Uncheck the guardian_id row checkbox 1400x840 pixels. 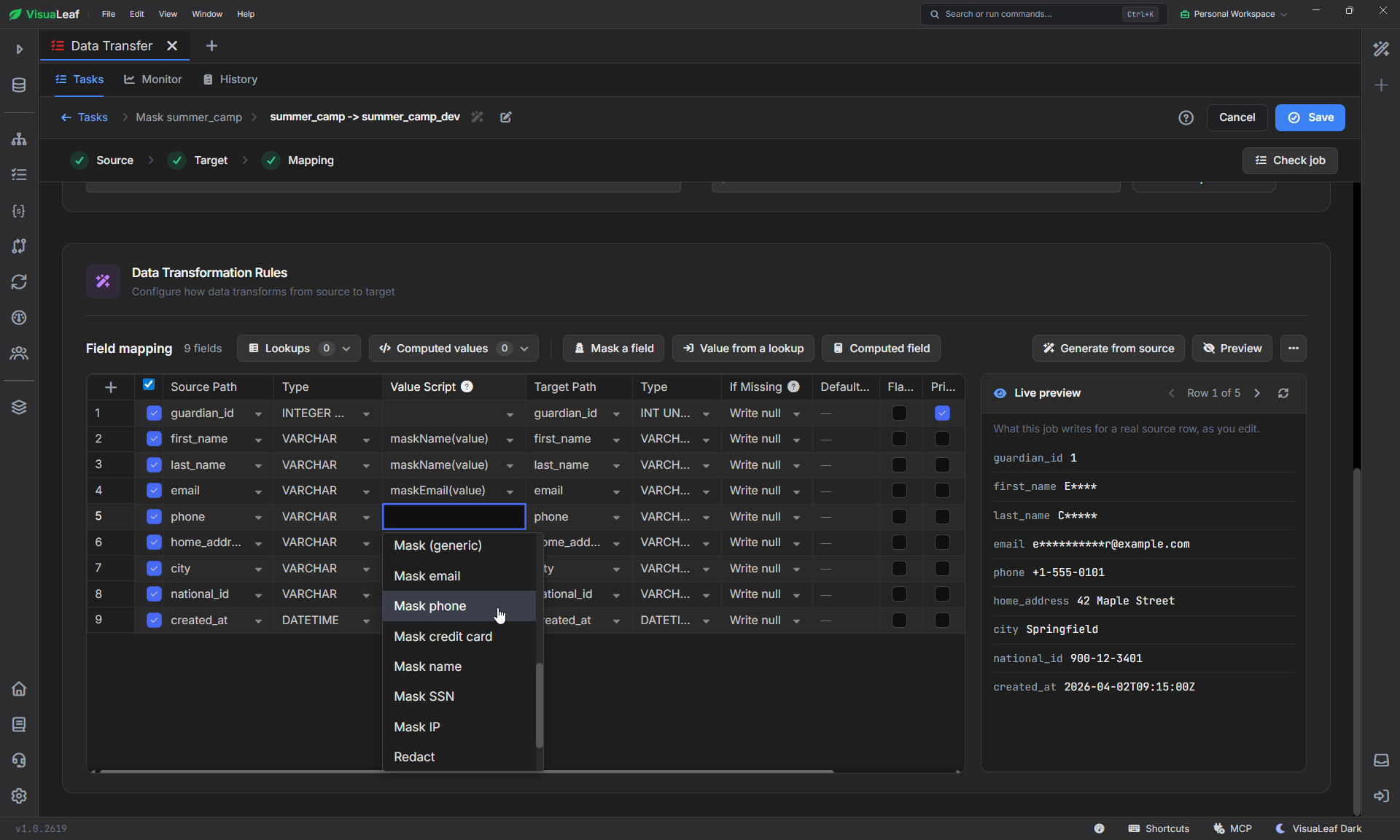[154, 413]
